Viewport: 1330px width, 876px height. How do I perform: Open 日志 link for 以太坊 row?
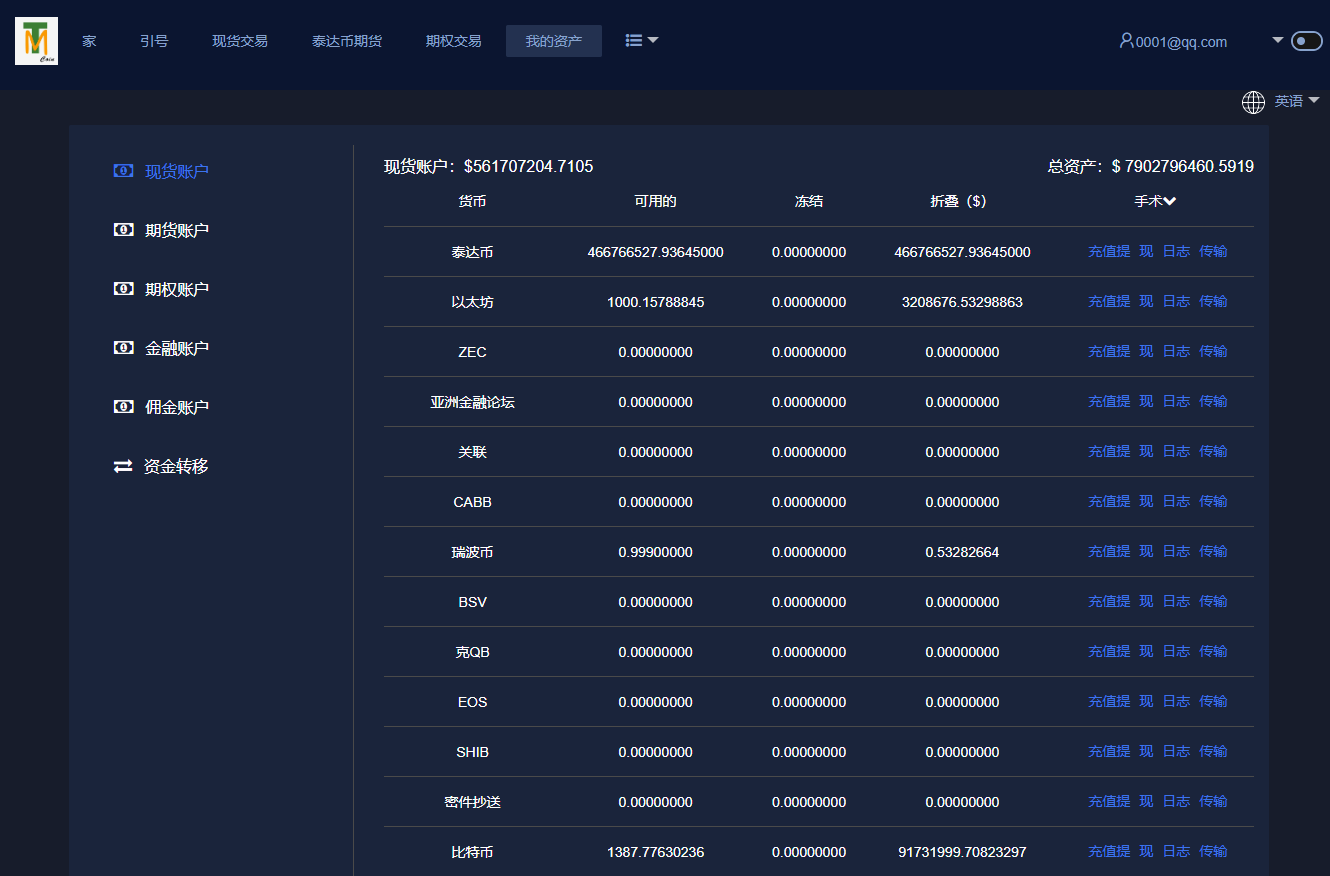click(x=1176, y=301)
